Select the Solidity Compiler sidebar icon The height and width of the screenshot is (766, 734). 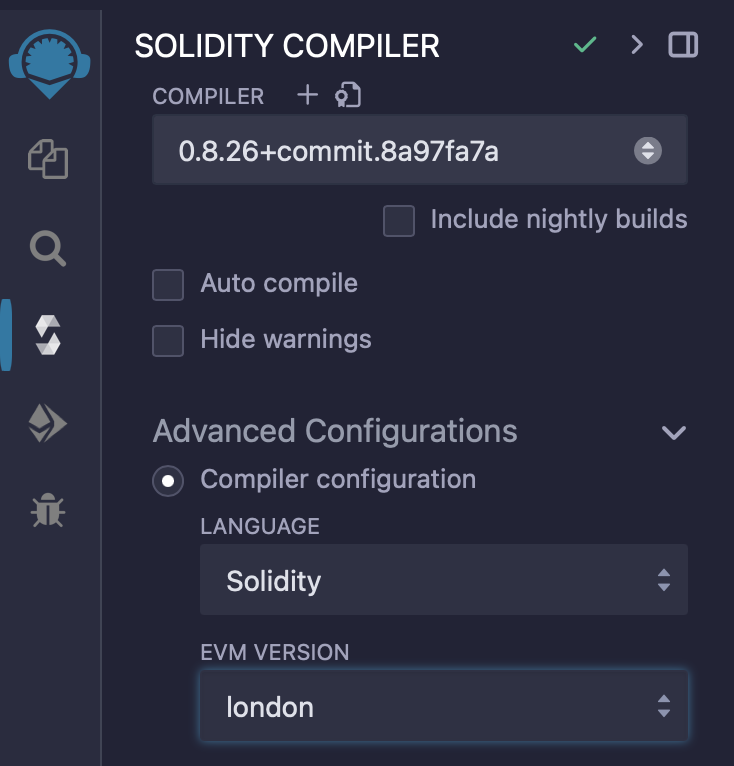(x=48, y=335)
